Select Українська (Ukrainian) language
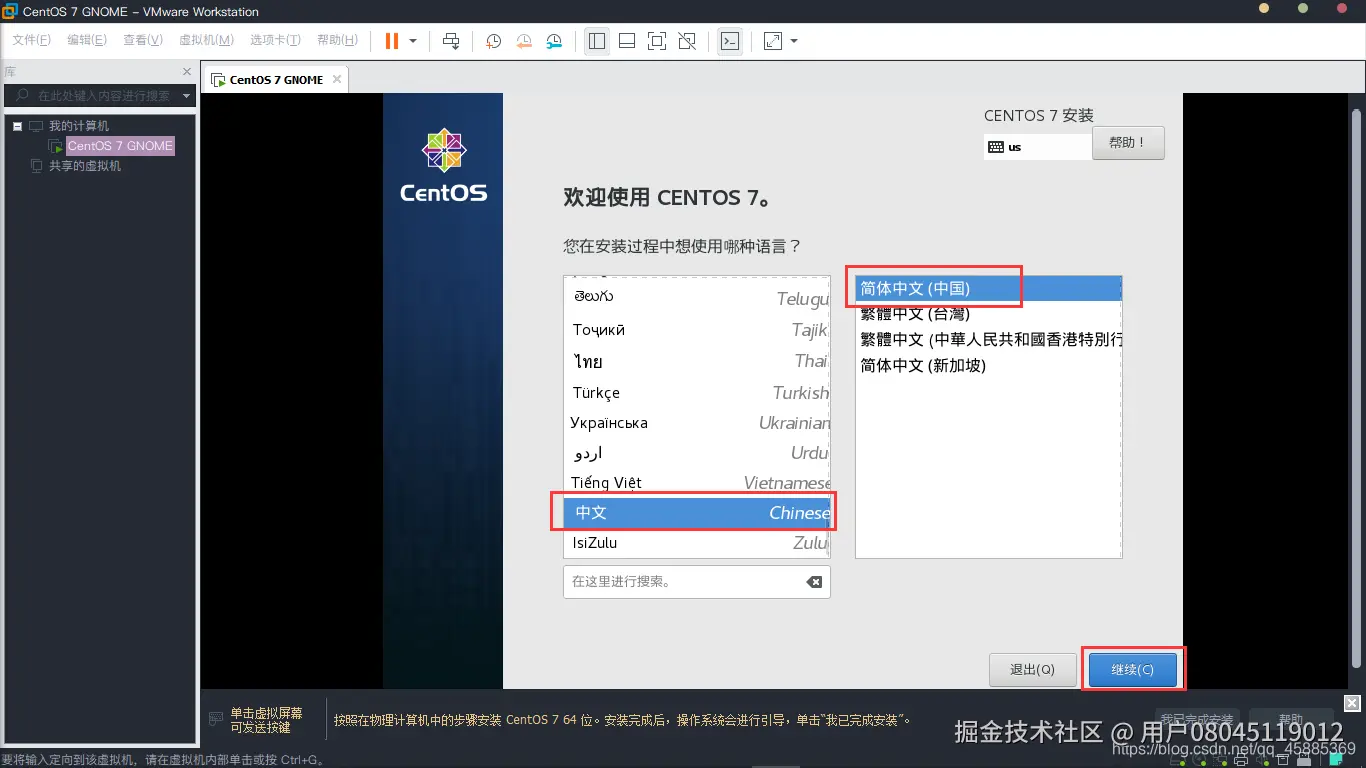The height and width of the screenshot is (768, 1366). 697,423
